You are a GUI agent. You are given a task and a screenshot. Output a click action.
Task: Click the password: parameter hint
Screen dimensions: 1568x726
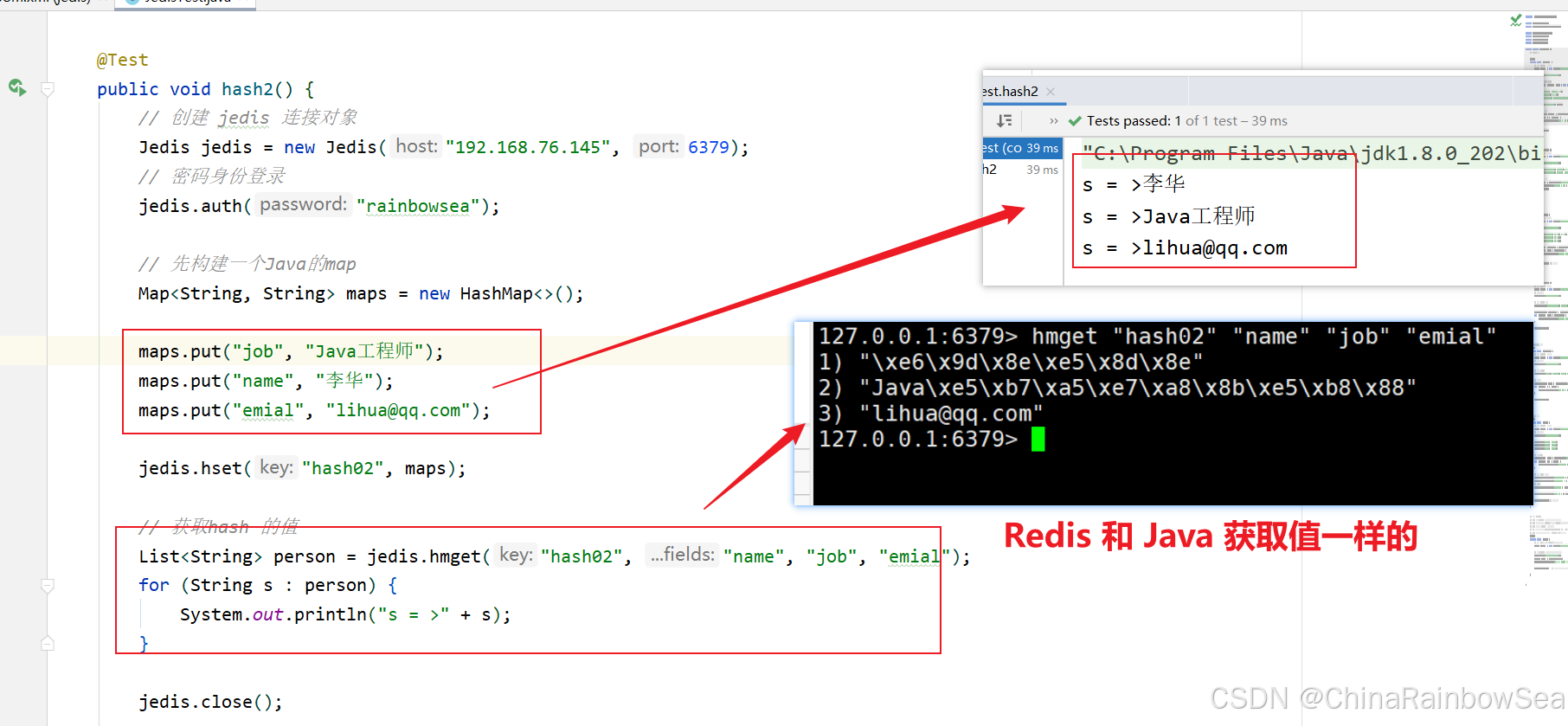point(303,204)
